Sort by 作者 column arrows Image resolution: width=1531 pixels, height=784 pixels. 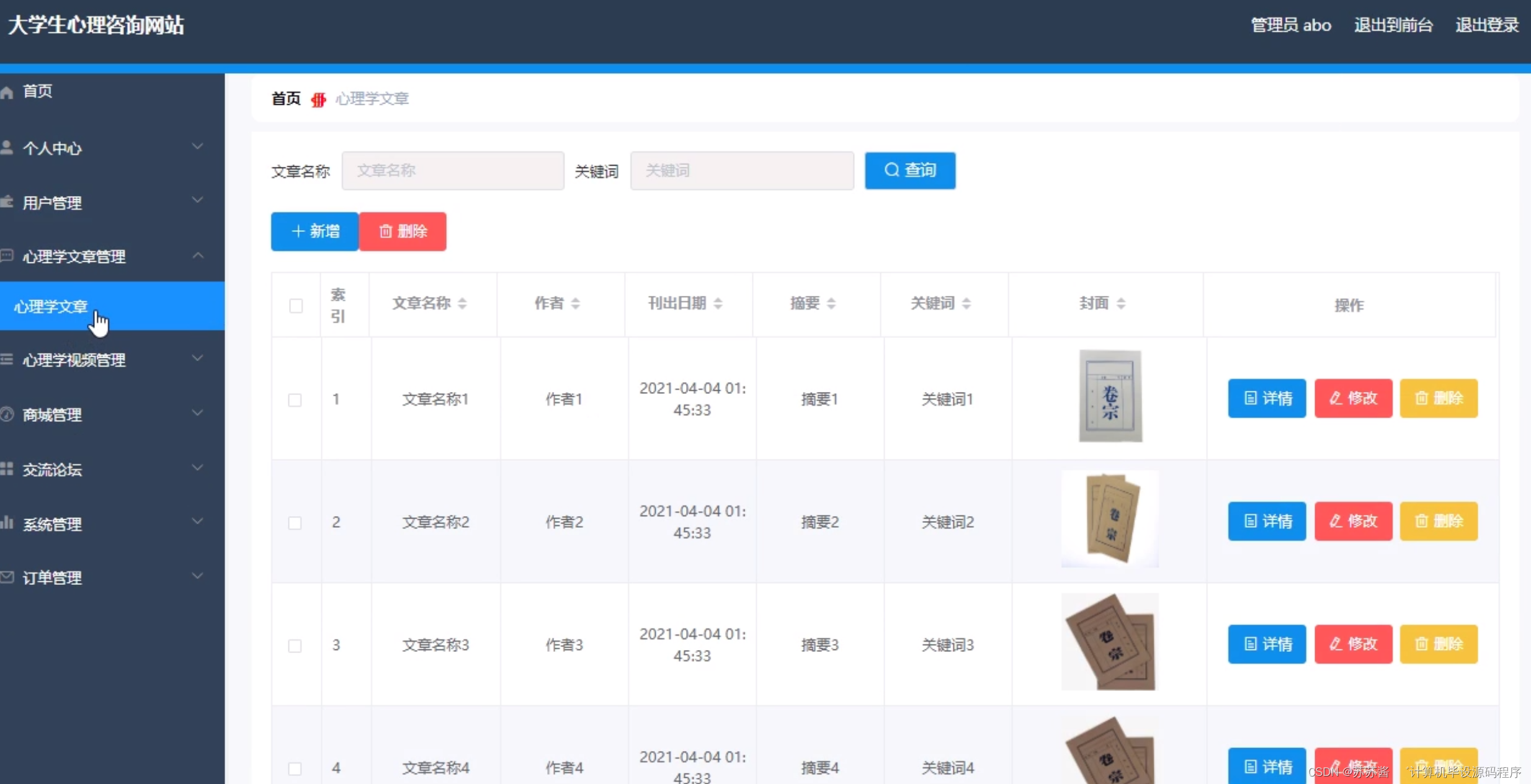(x=576, y=303)
